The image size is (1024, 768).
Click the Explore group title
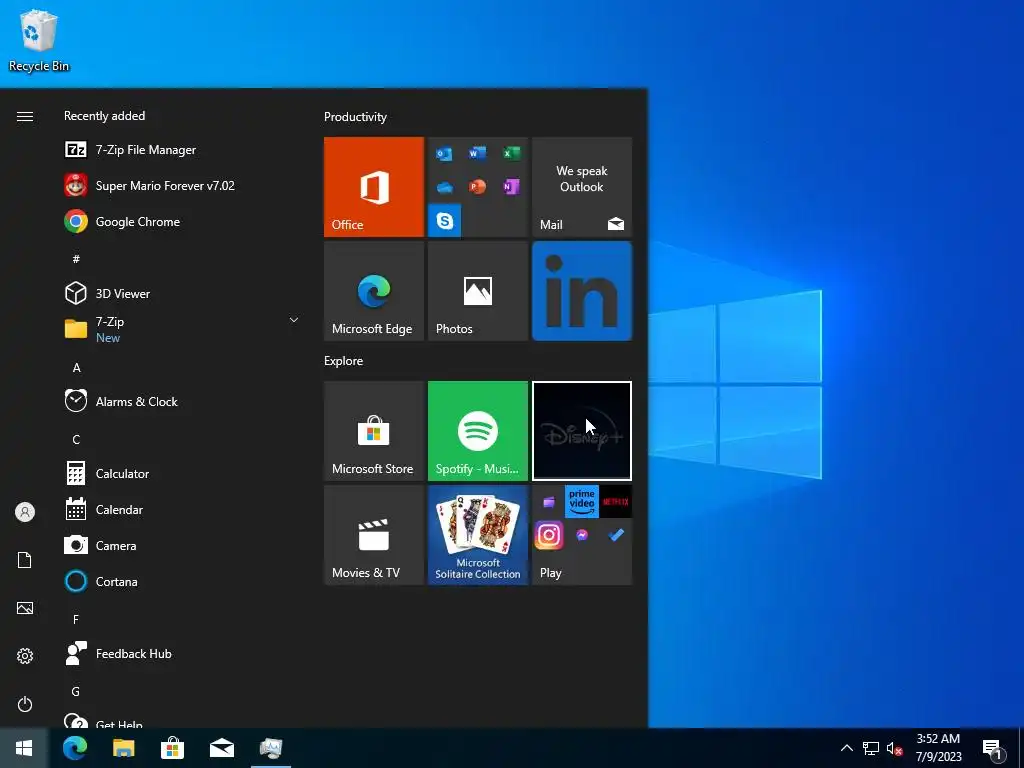(344, 361)
